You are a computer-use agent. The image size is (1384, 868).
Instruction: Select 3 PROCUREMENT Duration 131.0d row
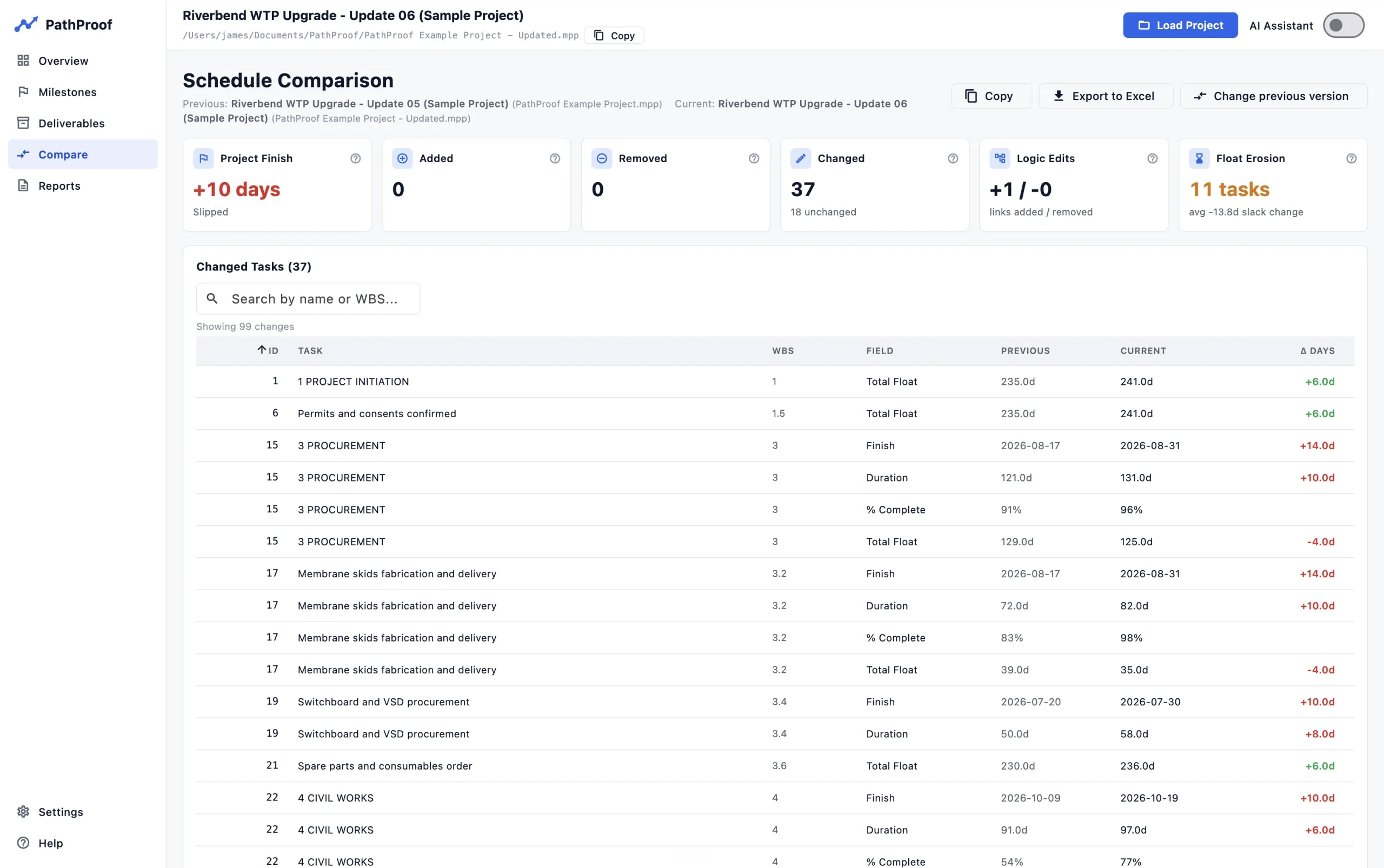(775, 478)
